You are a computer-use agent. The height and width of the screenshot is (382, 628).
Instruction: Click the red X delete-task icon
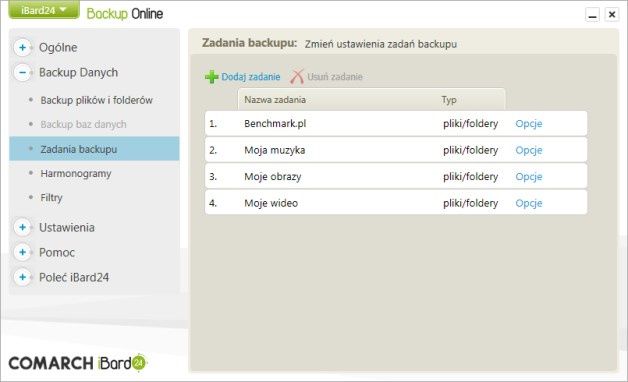tap(297, 76)
